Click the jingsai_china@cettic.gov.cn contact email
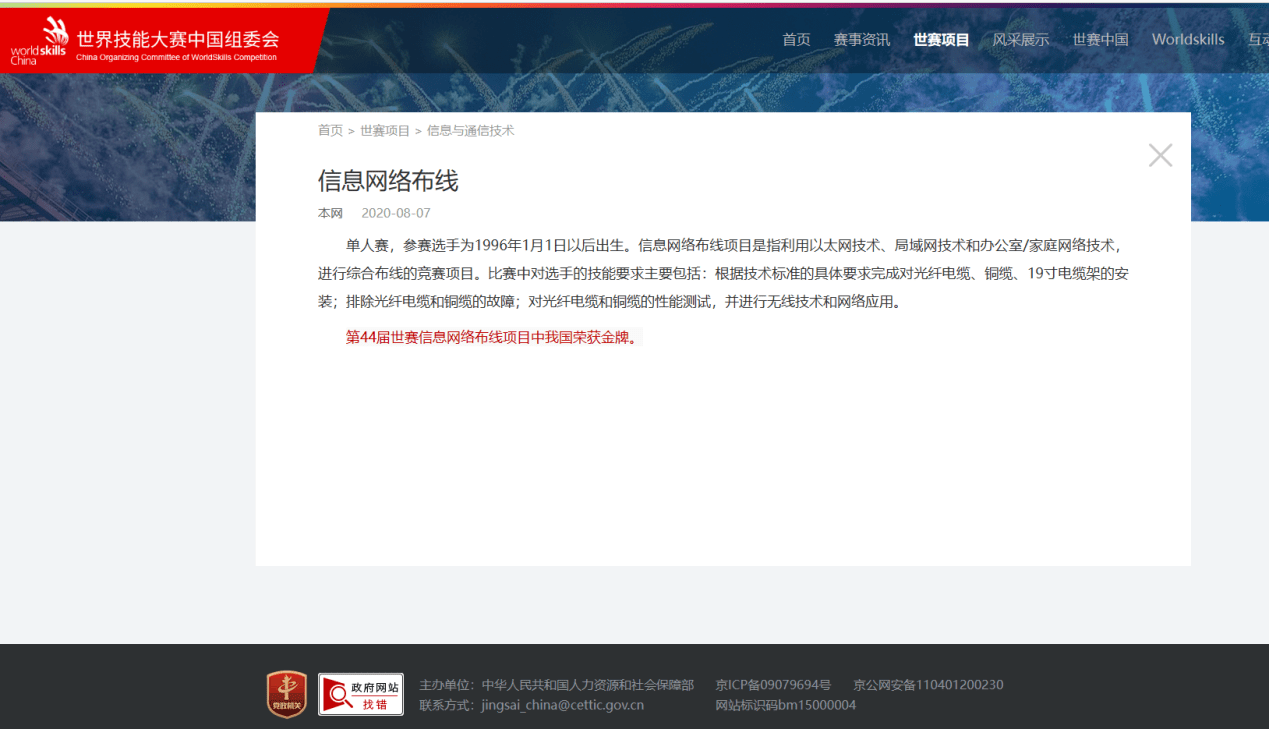This screenshot has width=1269, height=729. (x=562, y=705)
